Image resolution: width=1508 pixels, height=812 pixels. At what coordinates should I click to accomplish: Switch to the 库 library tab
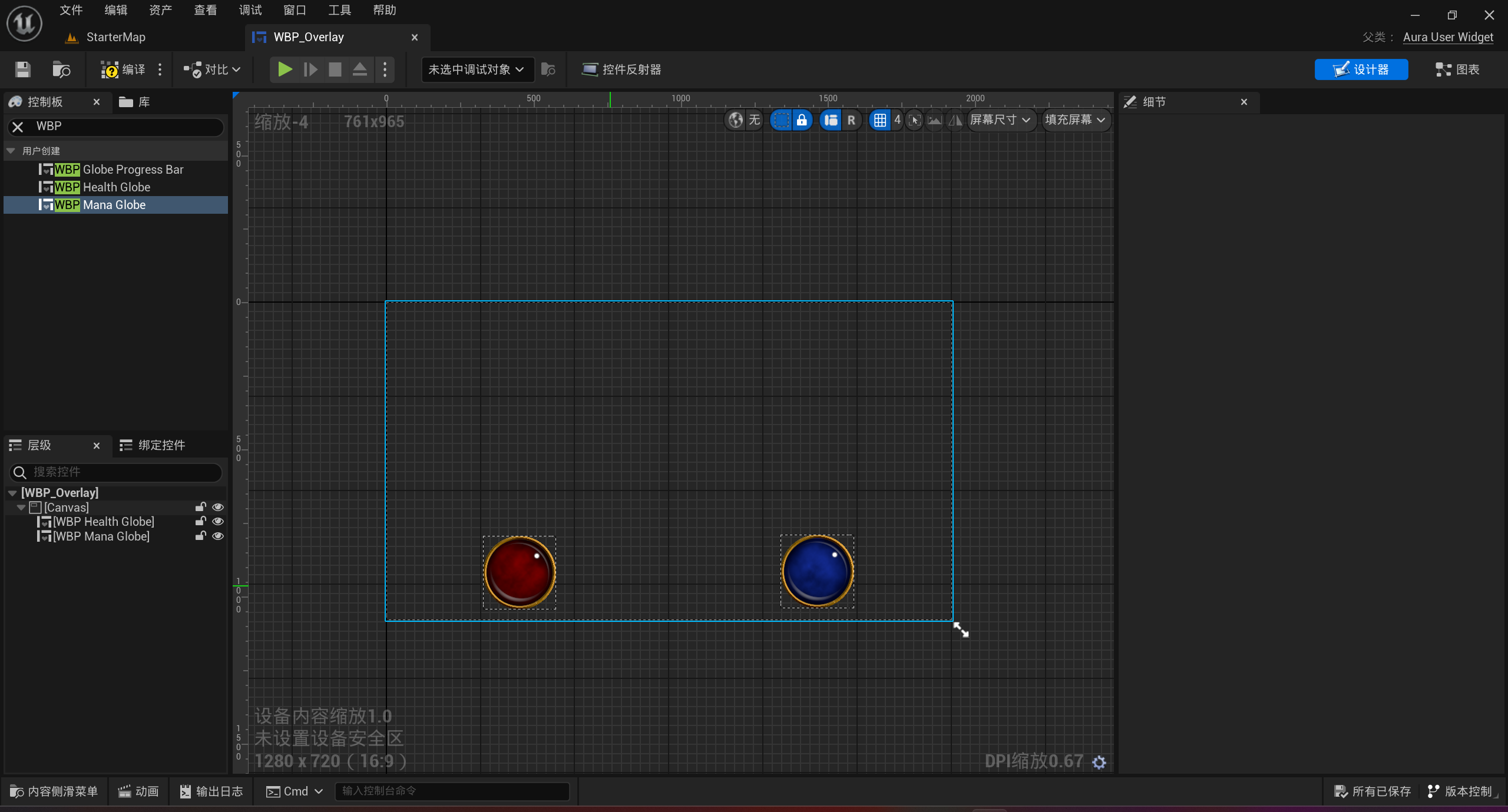(x=134, y=102)
